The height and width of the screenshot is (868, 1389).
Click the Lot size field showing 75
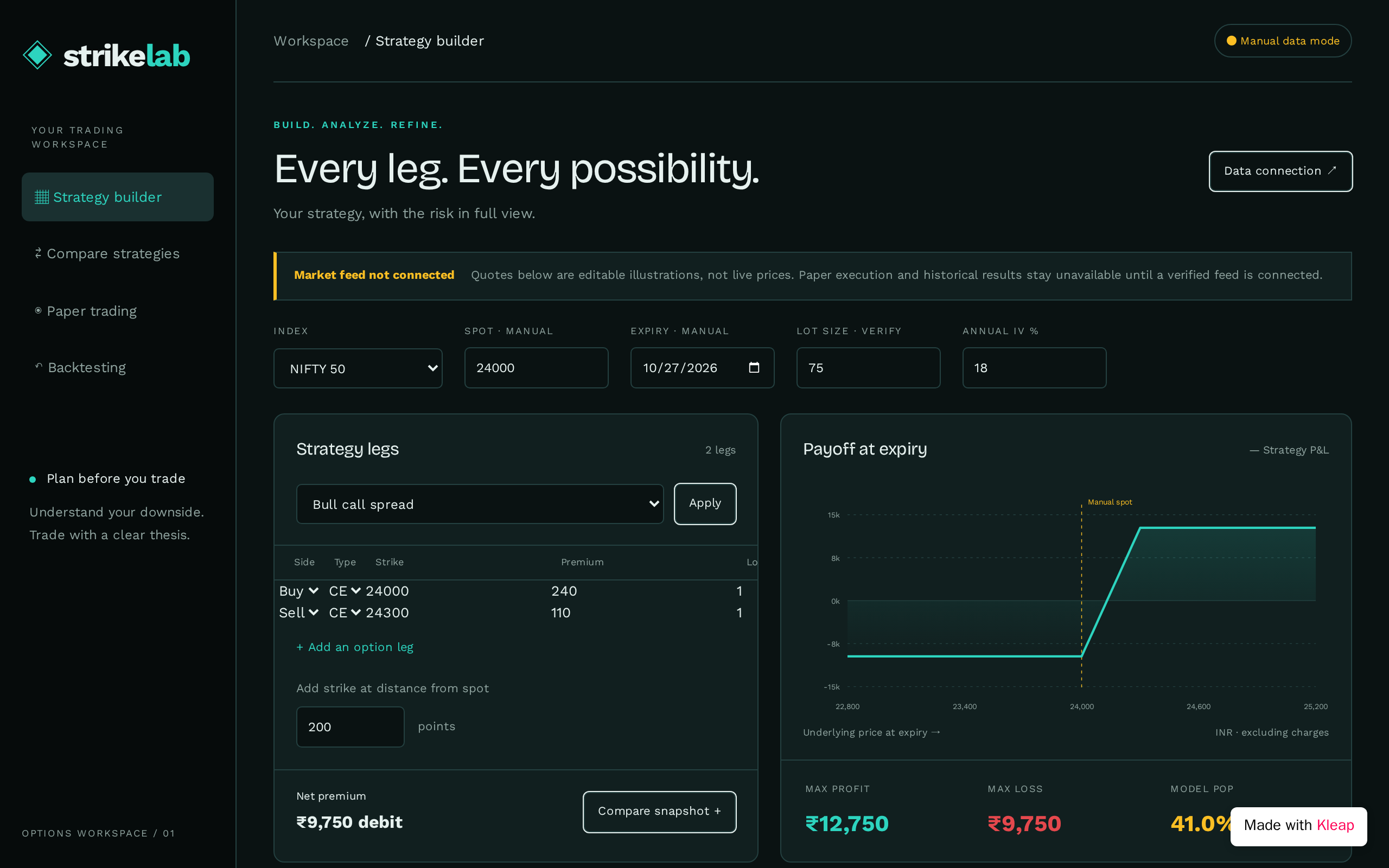pos(868,368)
